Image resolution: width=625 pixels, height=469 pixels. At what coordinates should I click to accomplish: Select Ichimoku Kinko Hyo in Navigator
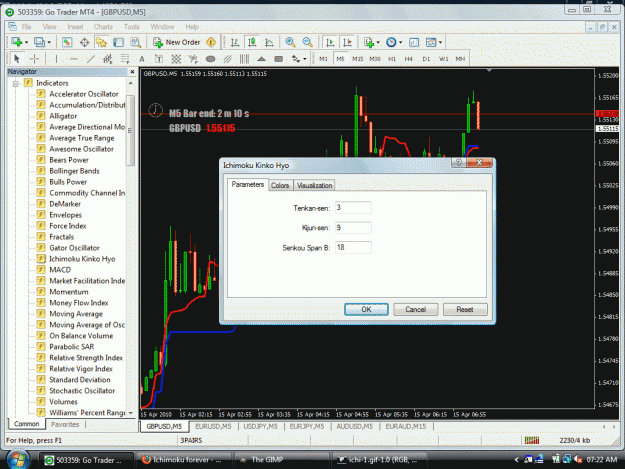pos(82,259)
